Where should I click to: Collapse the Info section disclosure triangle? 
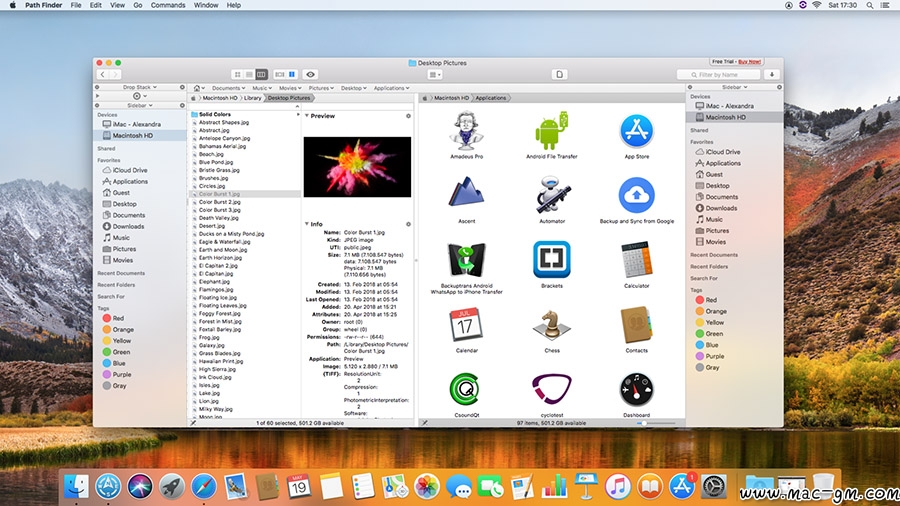[x=307, y=224]
